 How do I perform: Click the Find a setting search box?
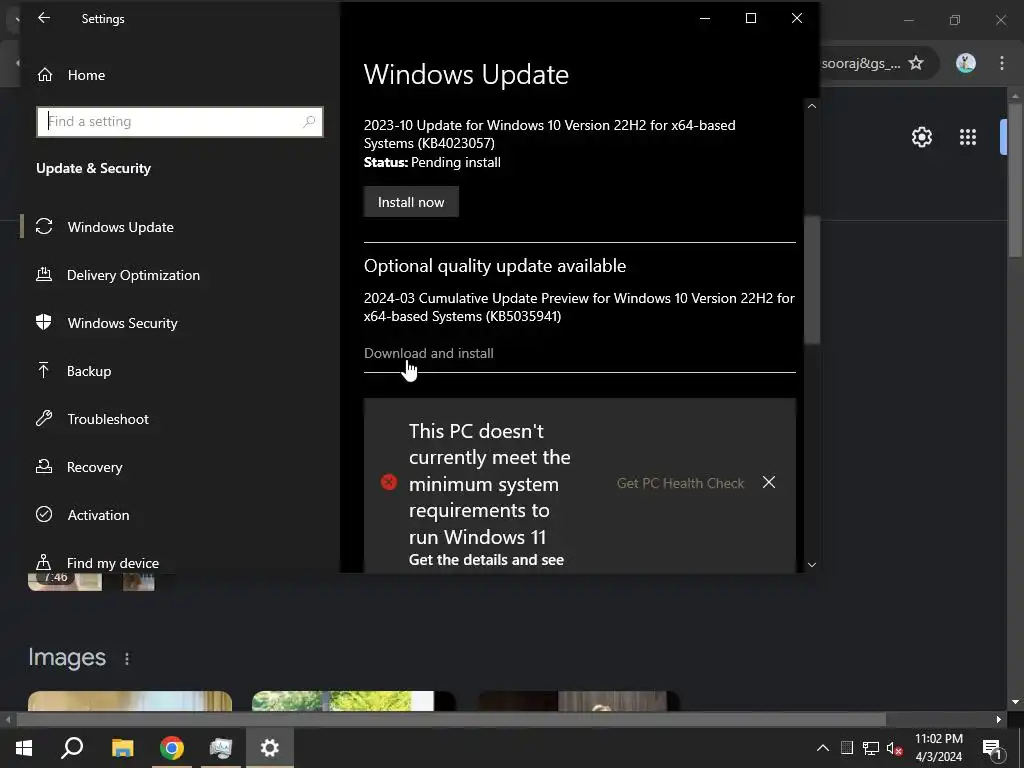180,121
